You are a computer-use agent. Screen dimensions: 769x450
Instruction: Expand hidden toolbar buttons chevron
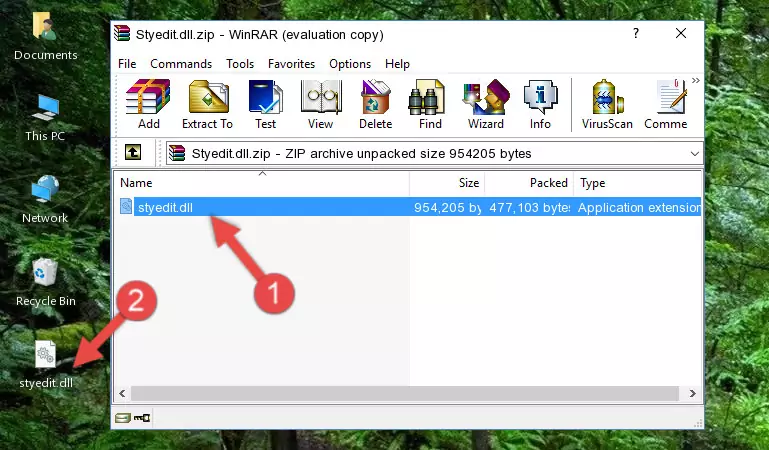695,80
